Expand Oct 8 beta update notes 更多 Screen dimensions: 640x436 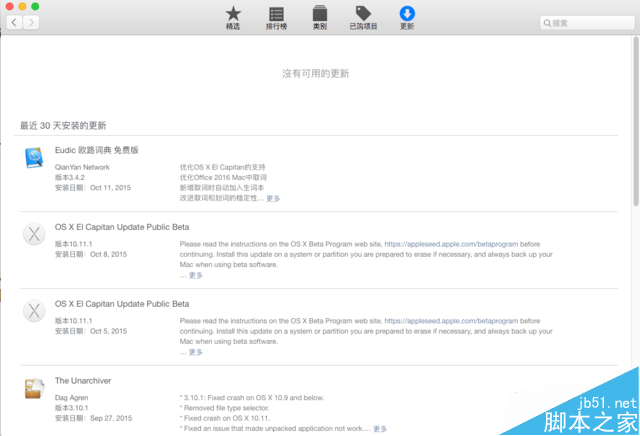click(196, 275)
